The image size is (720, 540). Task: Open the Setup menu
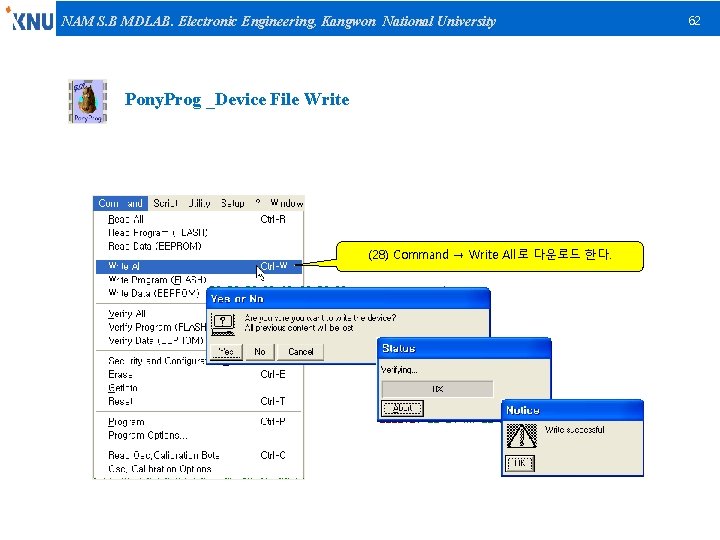(x=232, y=203)
